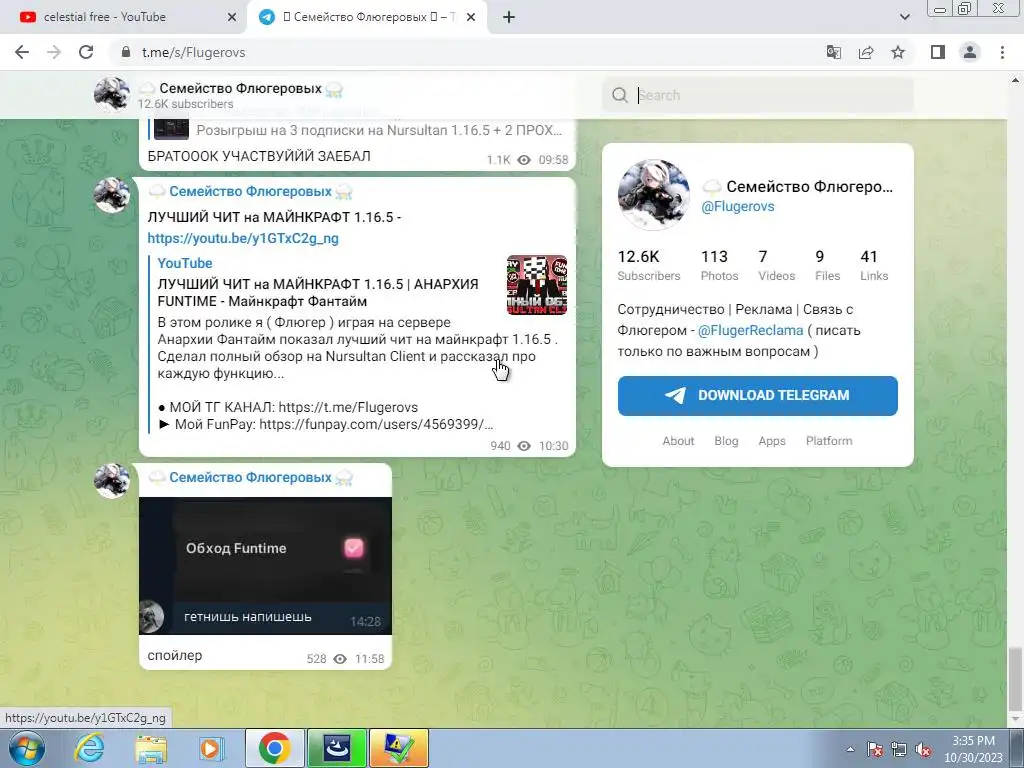Open the Action Center flag icon
This screenshot has width=1024, height=768.
875,749
